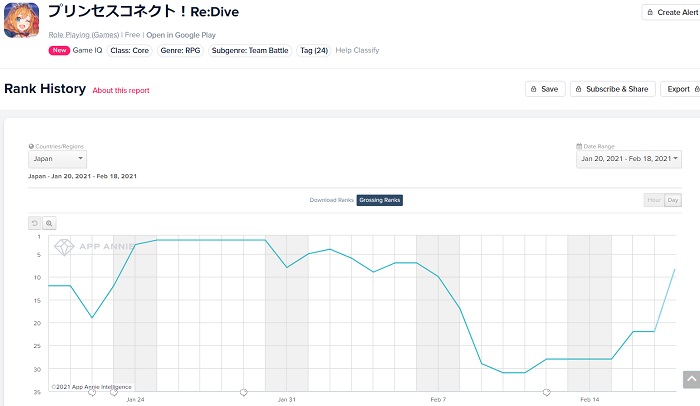Click the Feb 14 x-axis label
This screenshot has height=406, width=700.
[x=590, y=400]
